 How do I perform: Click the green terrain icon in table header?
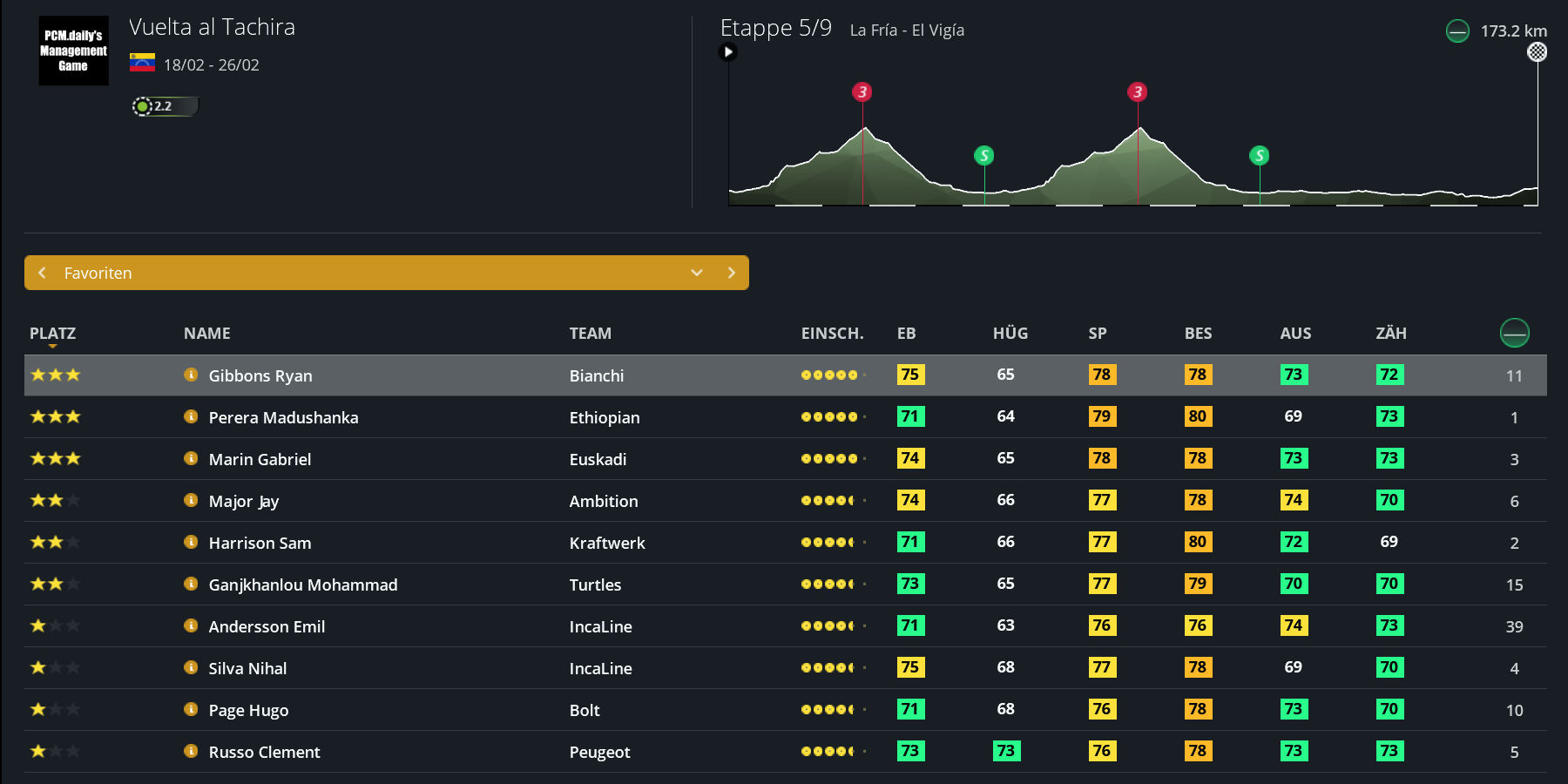(1514, 333)
